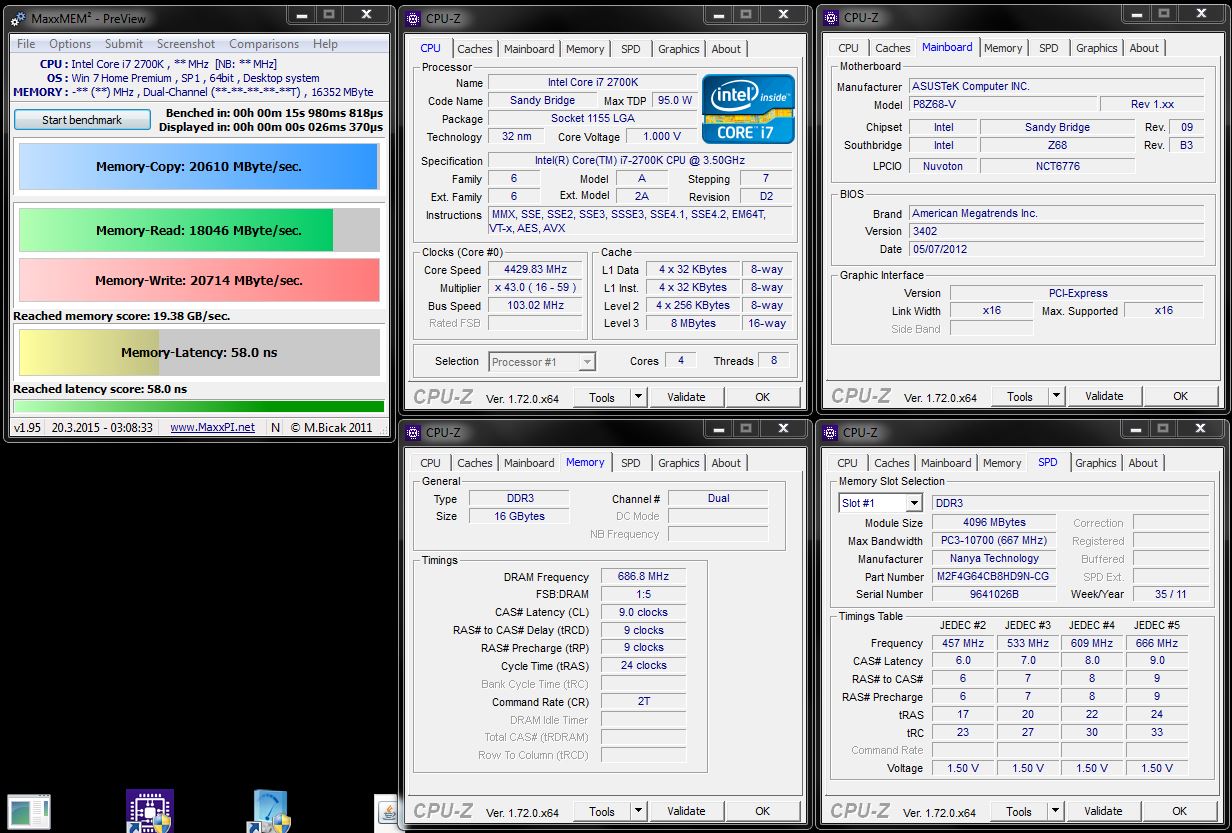
Task: Open the Screenshot menu in MaxxMEM
Action: point(186,44)
